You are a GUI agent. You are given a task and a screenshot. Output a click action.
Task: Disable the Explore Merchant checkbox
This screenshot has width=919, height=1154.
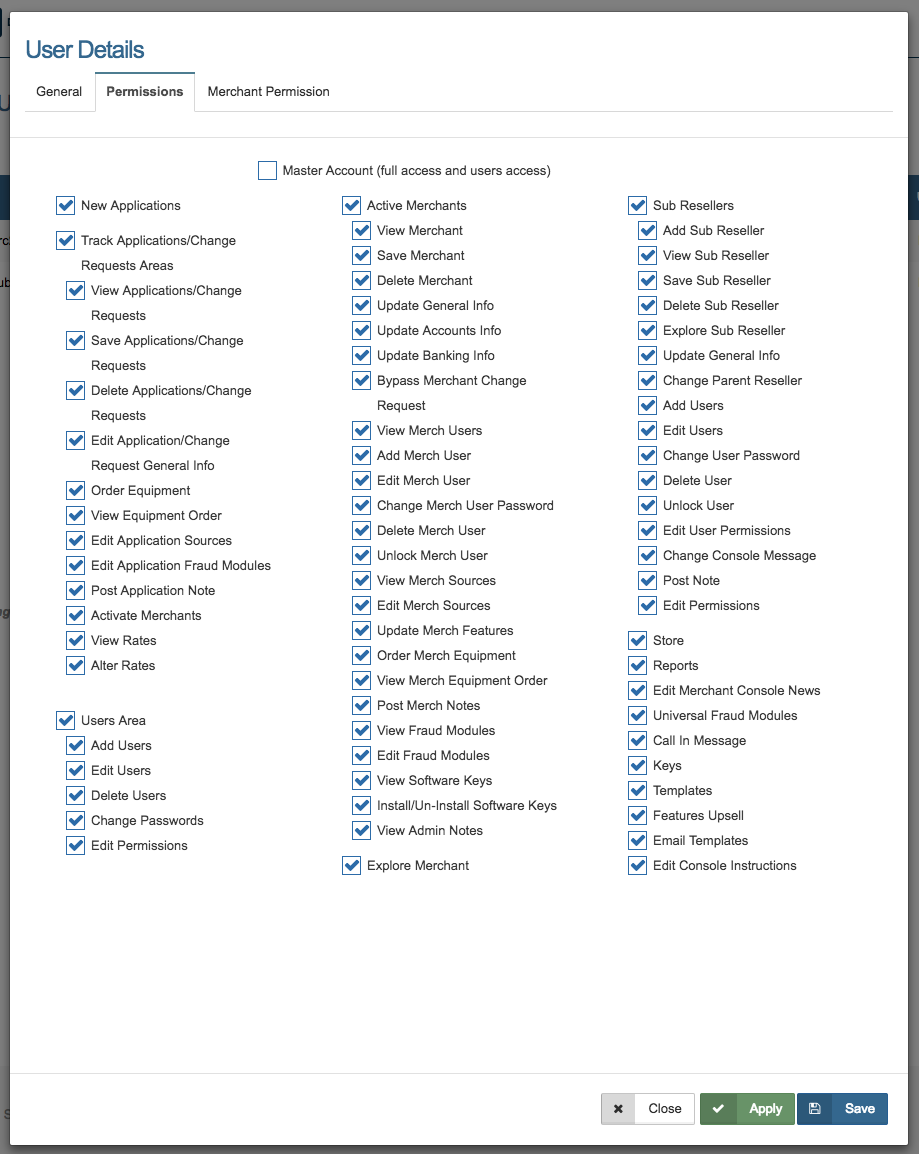click(352, 866)
